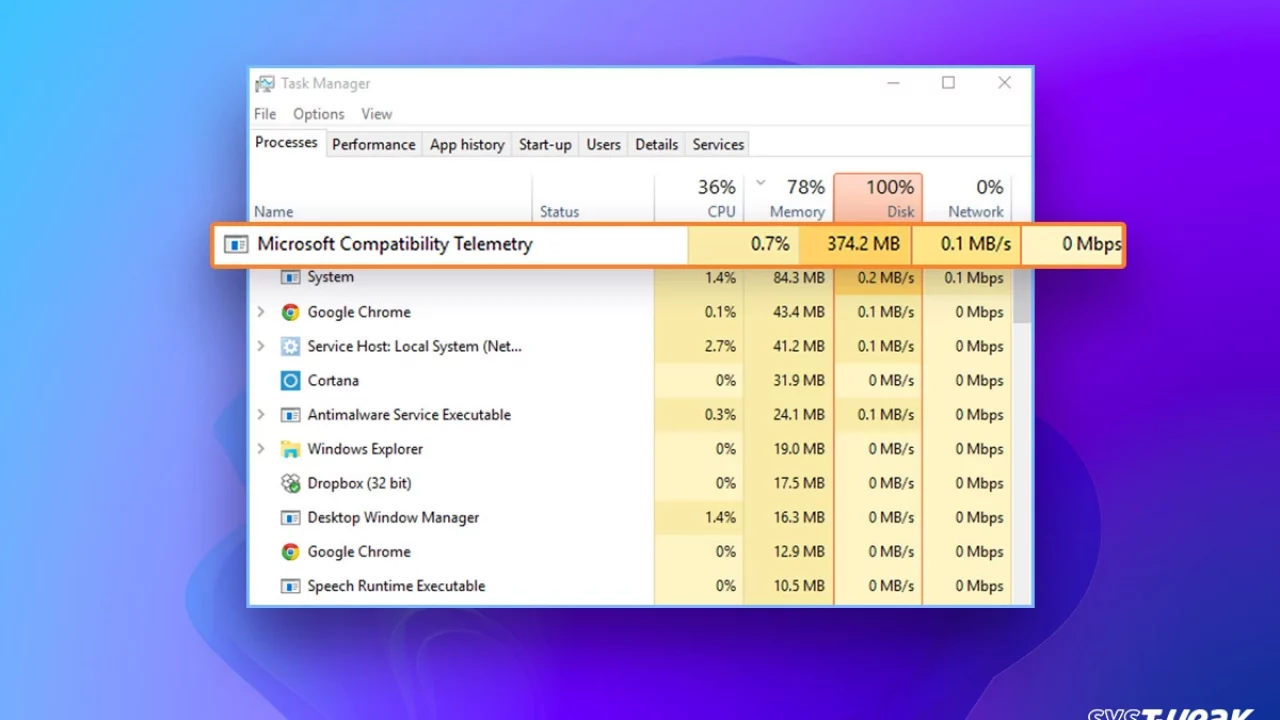This screenshot has height=720, width=1280.
Task: Expand Service Host: Local System group
Action: click(x=261, y=346)
